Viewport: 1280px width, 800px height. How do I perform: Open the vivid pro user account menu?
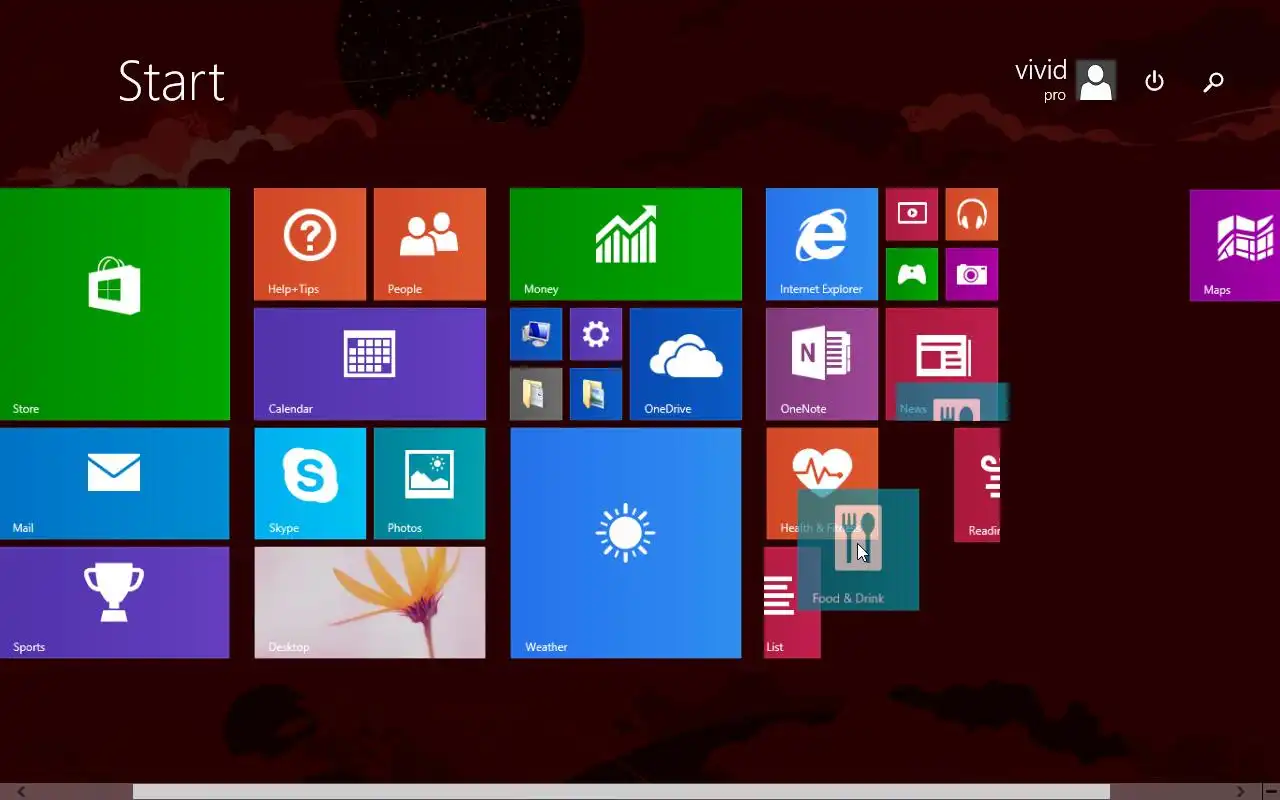(x=1065, y=81)
